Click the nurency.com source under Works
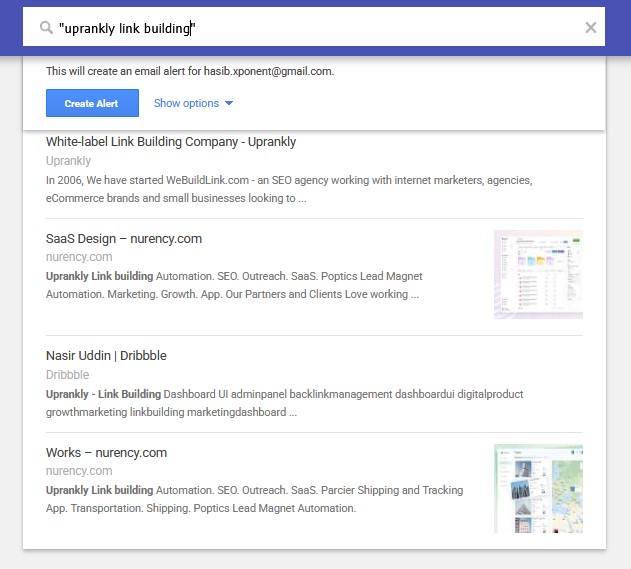The image size is (631, 569). (79, 471)
